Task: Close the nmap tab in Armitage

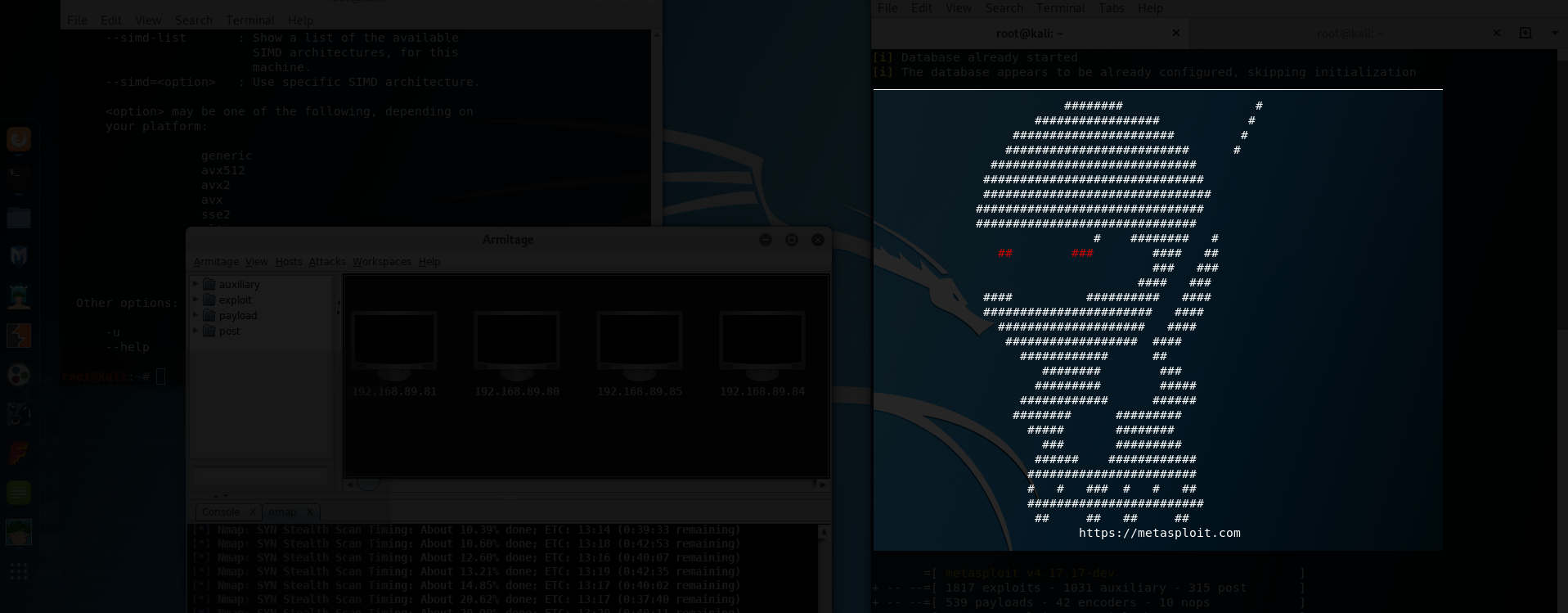Action: [x=310, y=512]
